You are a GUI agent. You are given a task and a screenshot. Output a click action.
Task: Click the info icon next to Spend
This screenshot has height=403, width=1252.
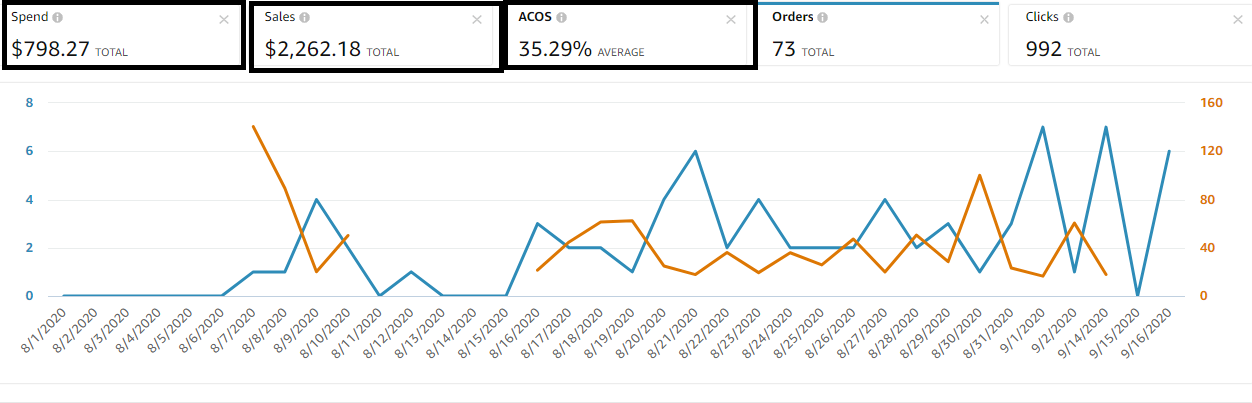[x=57, y=18]
